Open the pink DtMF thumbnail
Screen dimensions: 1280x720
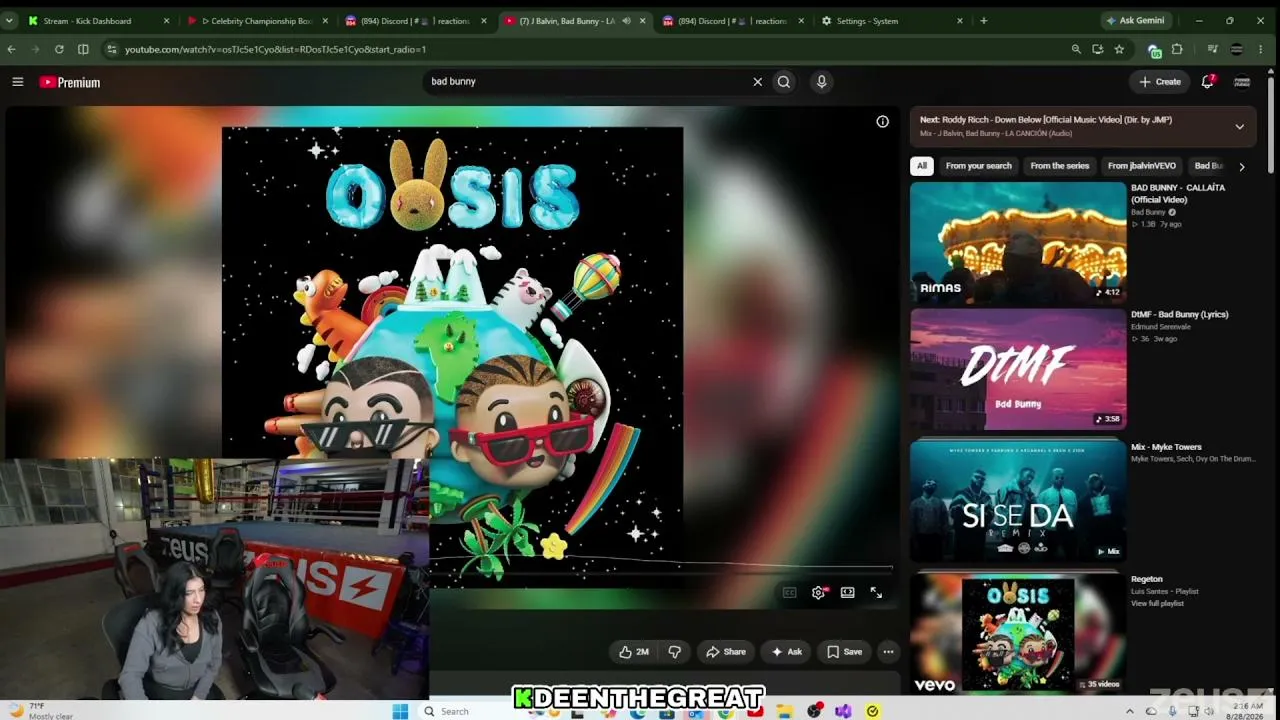(1018, 369)
